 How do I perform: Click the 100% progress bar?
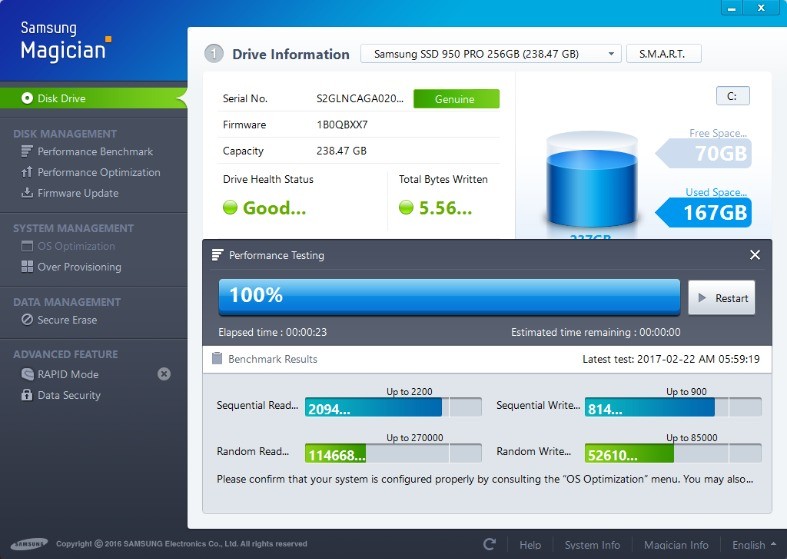(x=449, y=297)
